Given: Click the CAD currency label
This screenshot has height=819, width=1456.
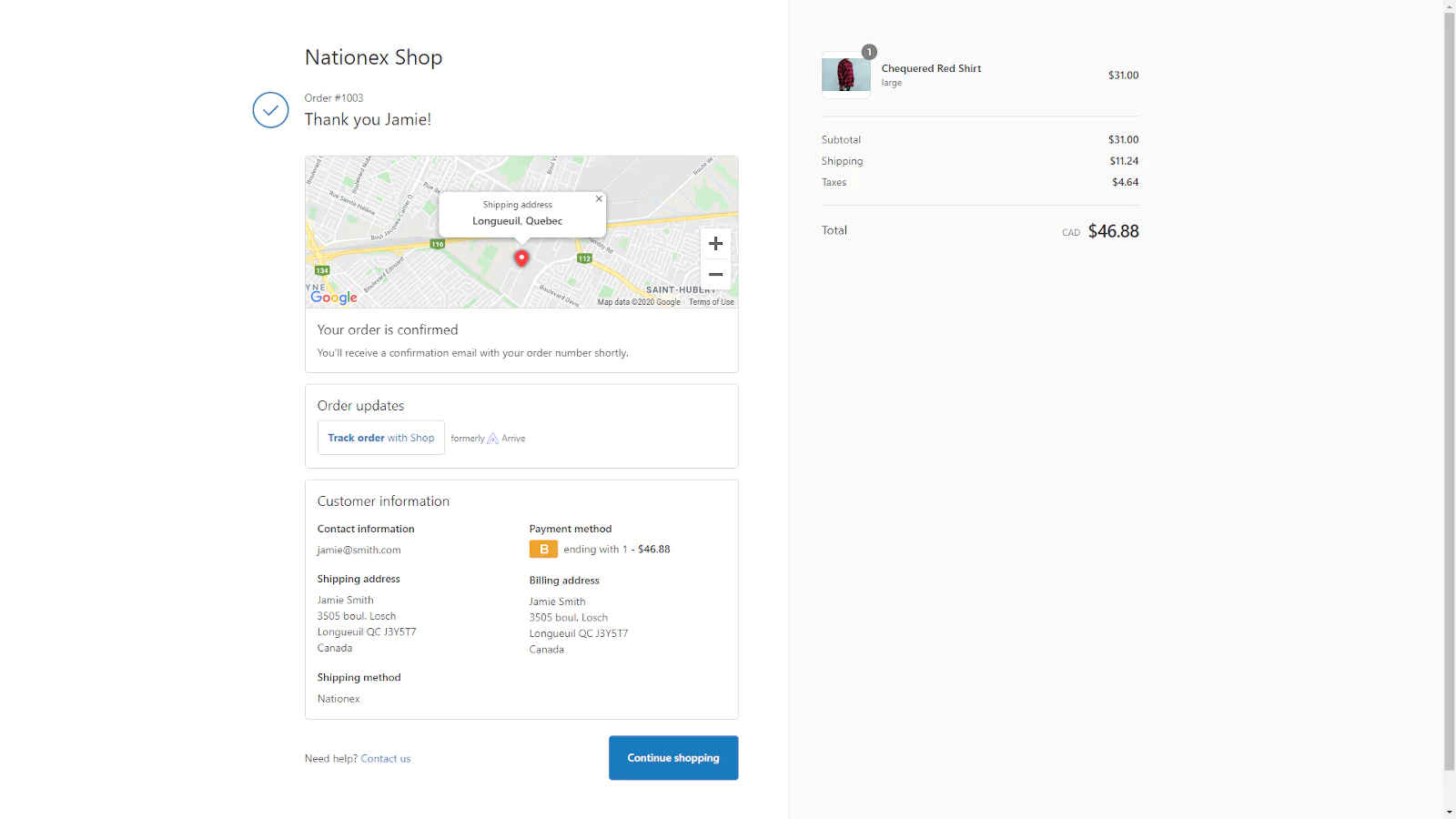Looking at the screenshot, I should (1071, 233).
